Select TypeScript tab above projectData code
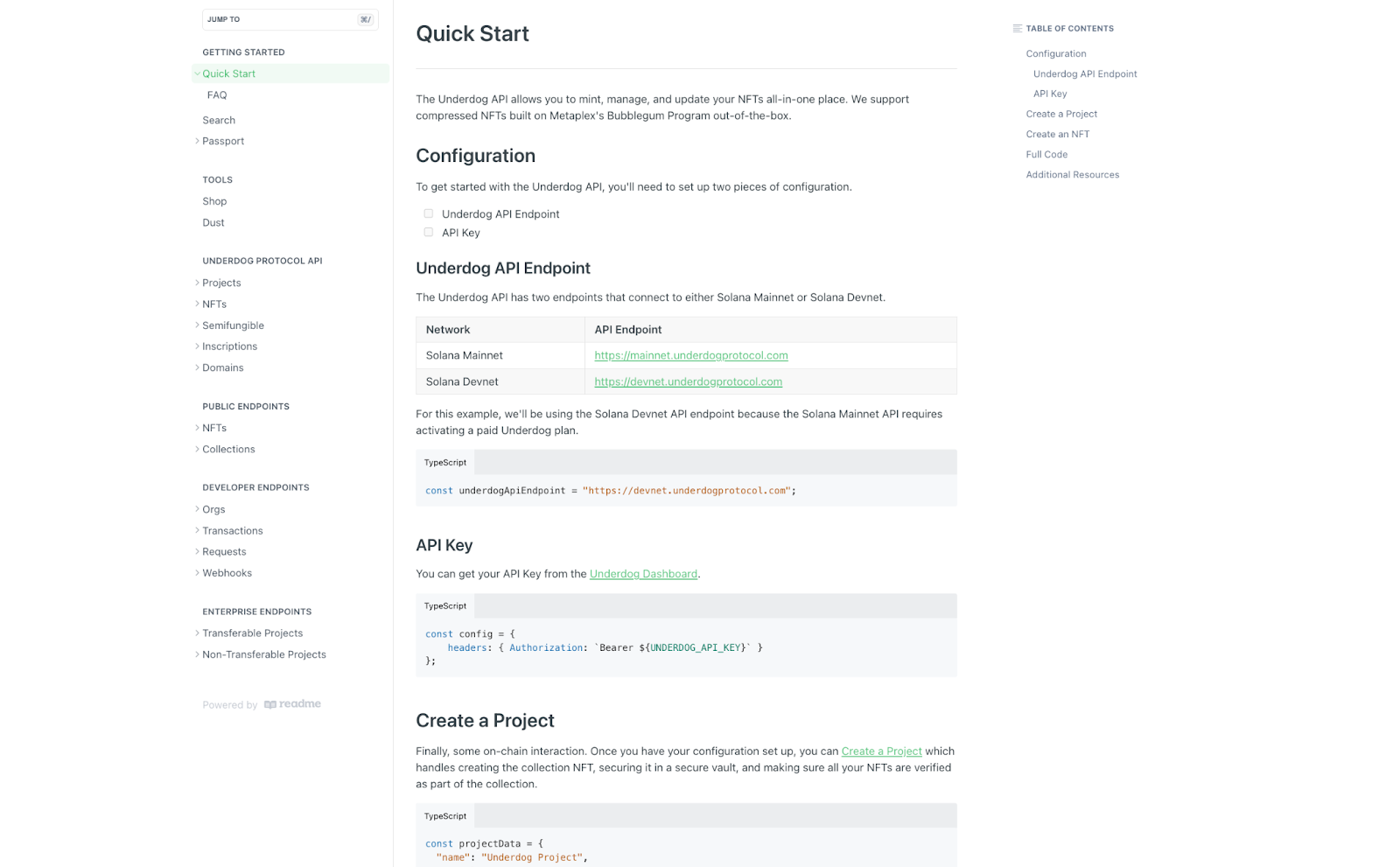The width and height of the screenshot is (1400, 867). coord(445,815)
